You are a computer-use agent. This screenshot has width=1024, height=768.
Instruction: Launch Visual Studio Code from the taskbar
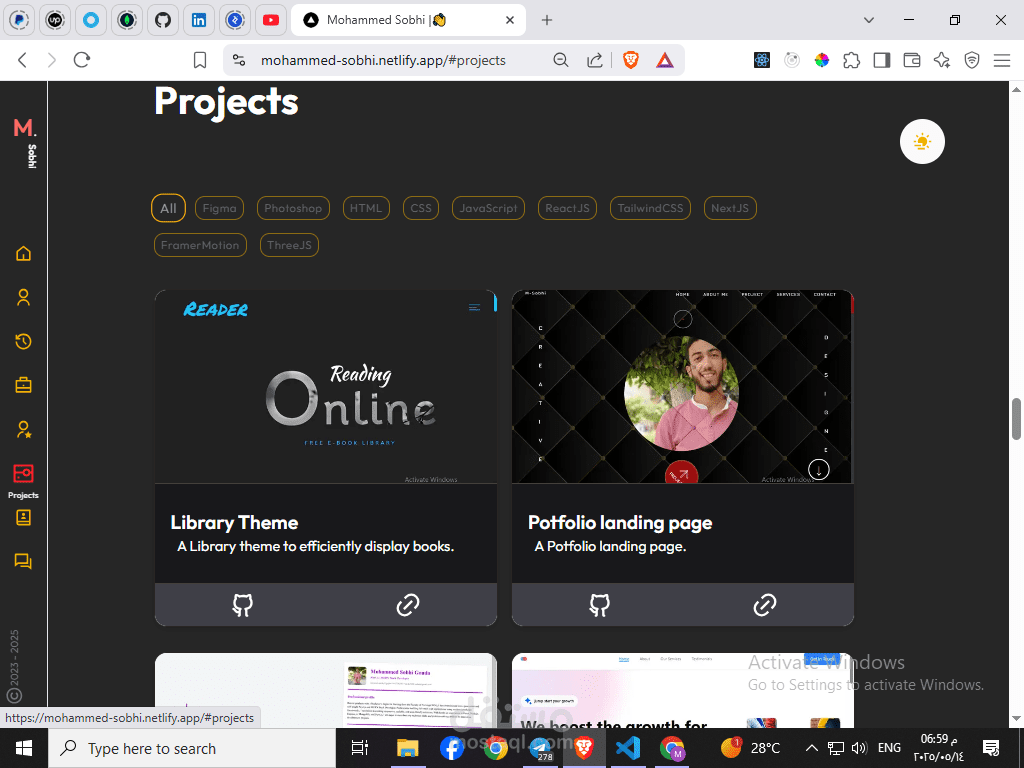(628, 748)
